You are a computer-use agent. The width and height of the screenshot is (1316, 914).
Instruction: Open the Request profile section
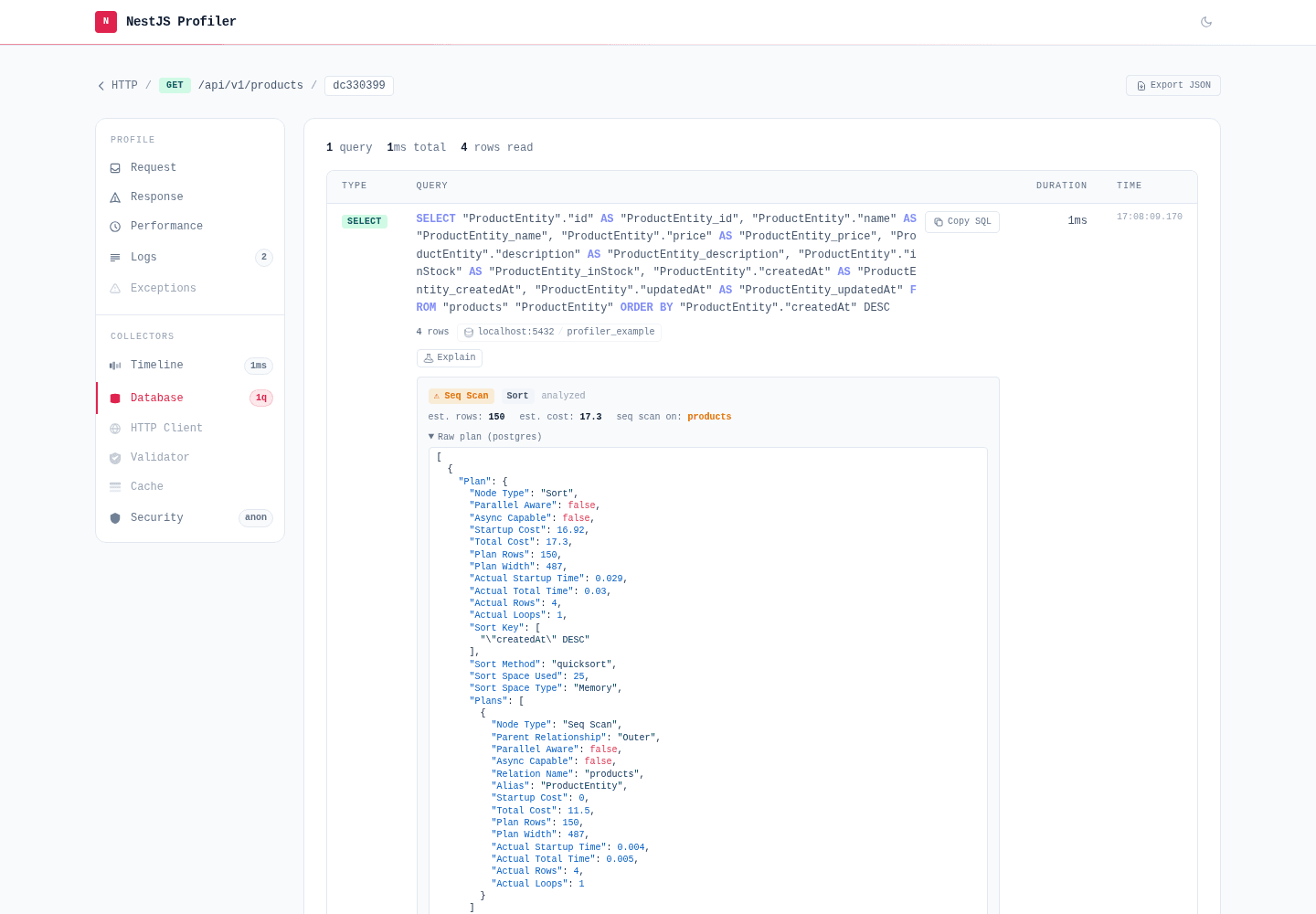190,168
